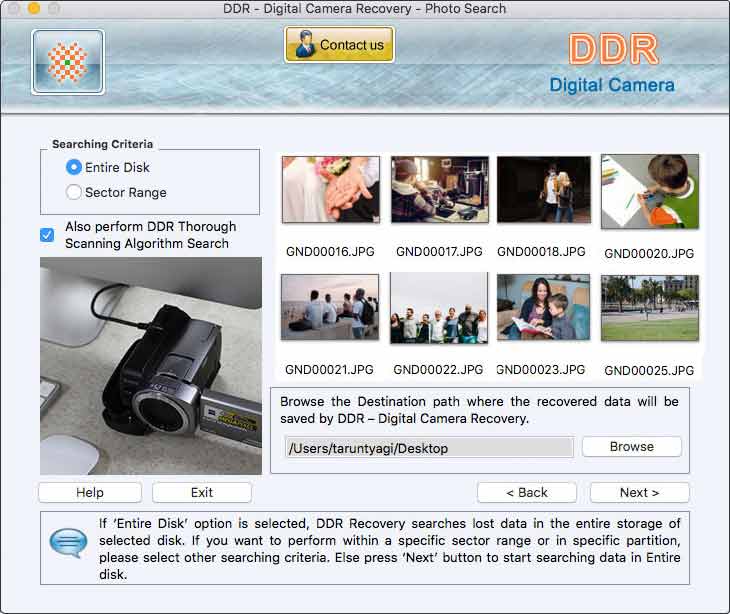Click the DDR checkered logo icon

[68, 62]
